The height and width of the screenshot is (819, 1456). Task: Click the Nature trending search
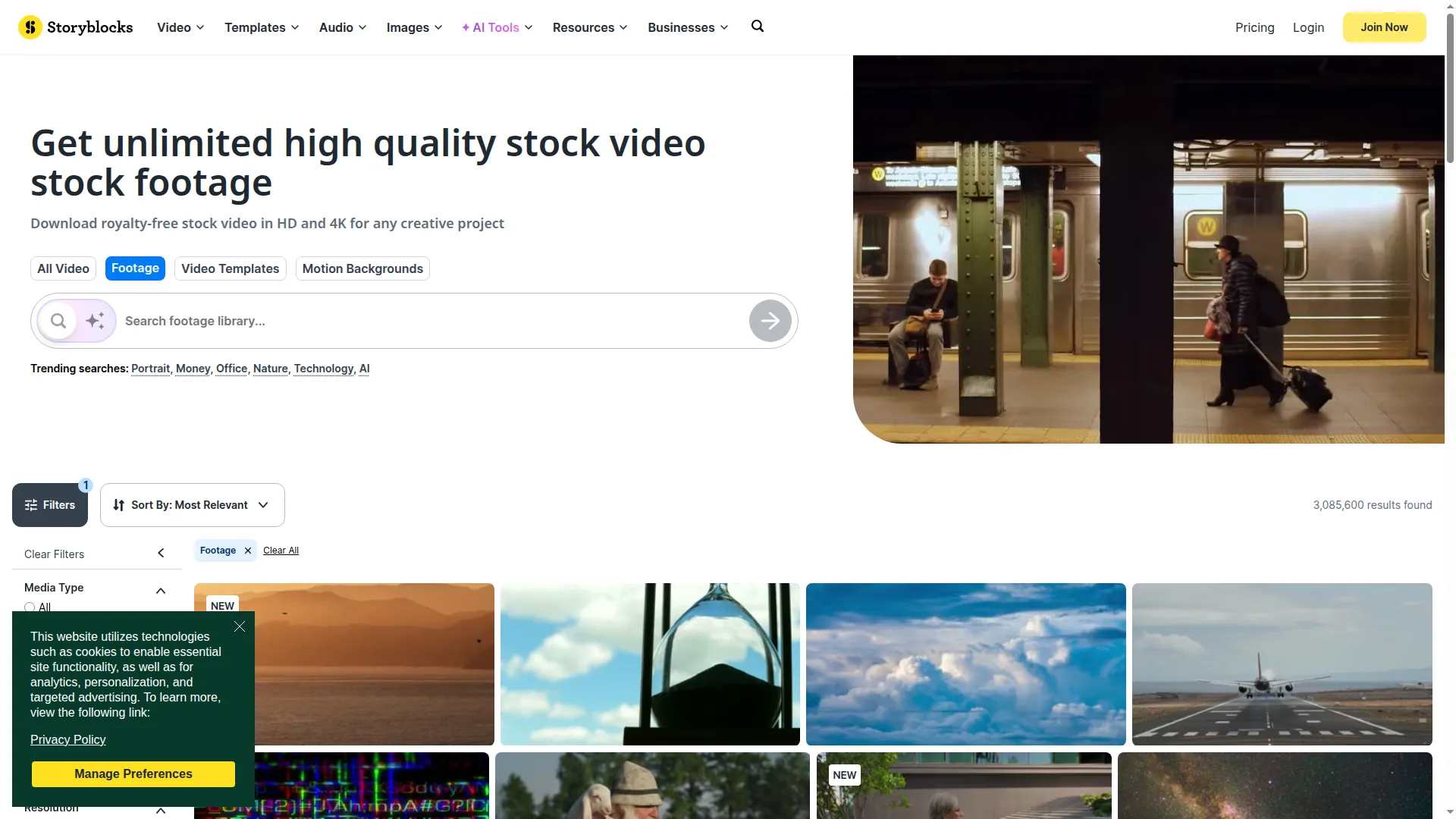(270, 369)
